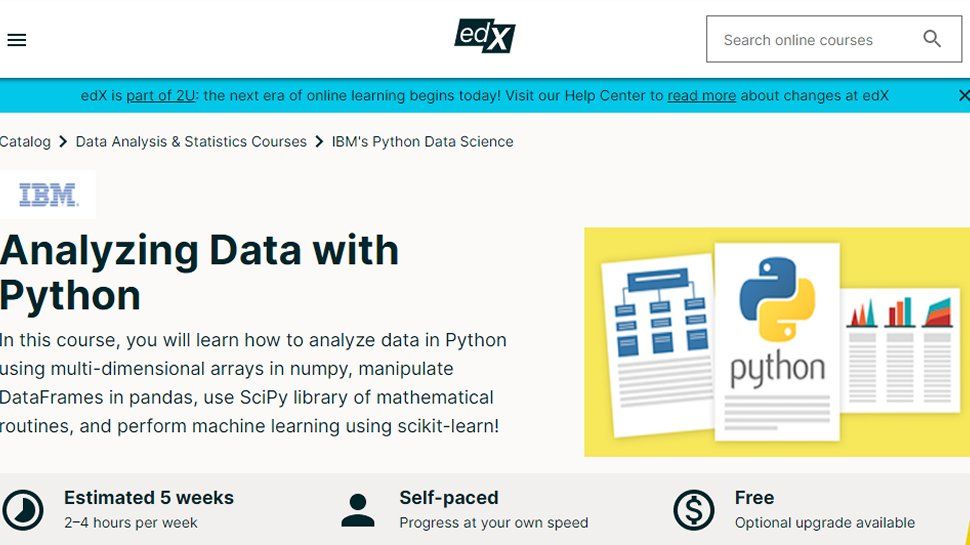Click the chevron after Catalog breadcrumb
The height and width of the screenshot is (545, 970).
pos(63,142)
